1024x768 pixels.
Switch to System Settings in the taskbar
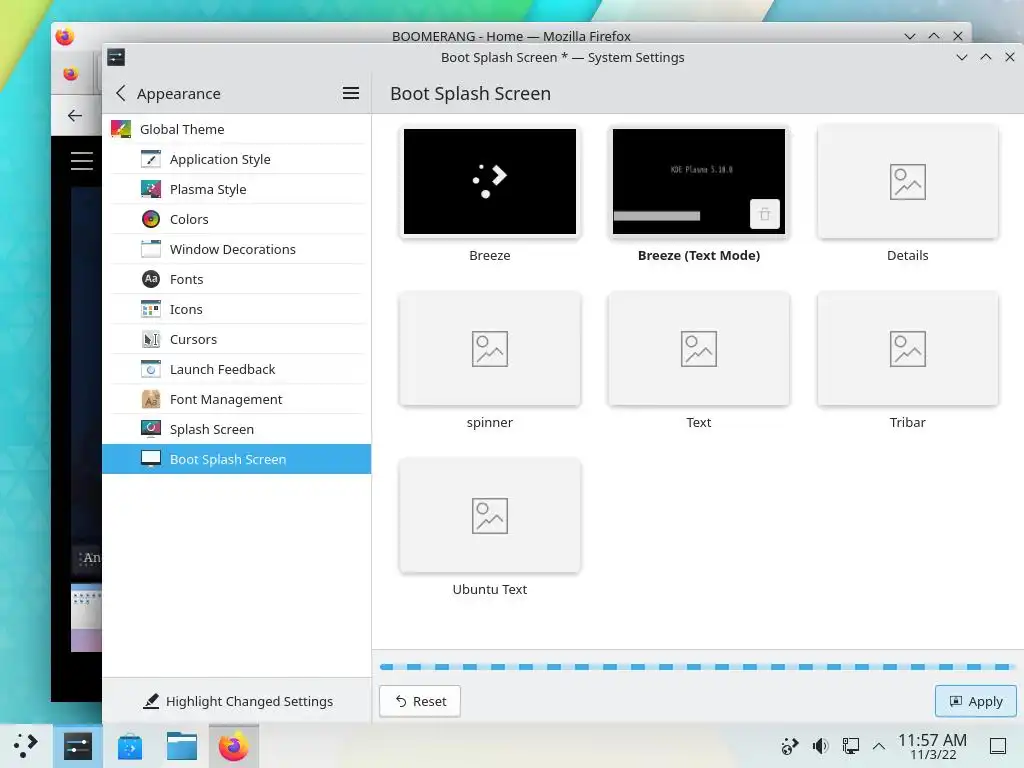[78, 746]
